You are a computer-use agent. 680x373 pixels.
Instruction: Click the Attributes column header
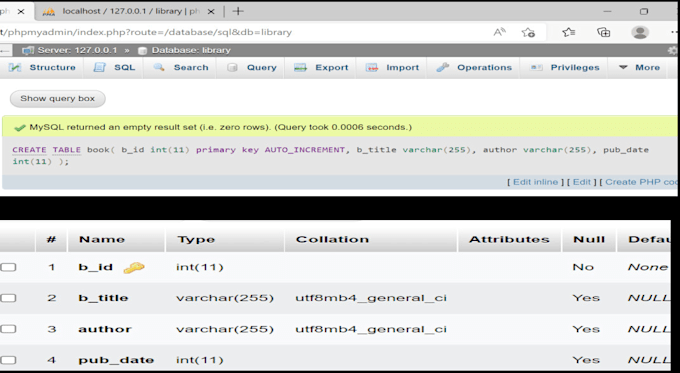509,239
